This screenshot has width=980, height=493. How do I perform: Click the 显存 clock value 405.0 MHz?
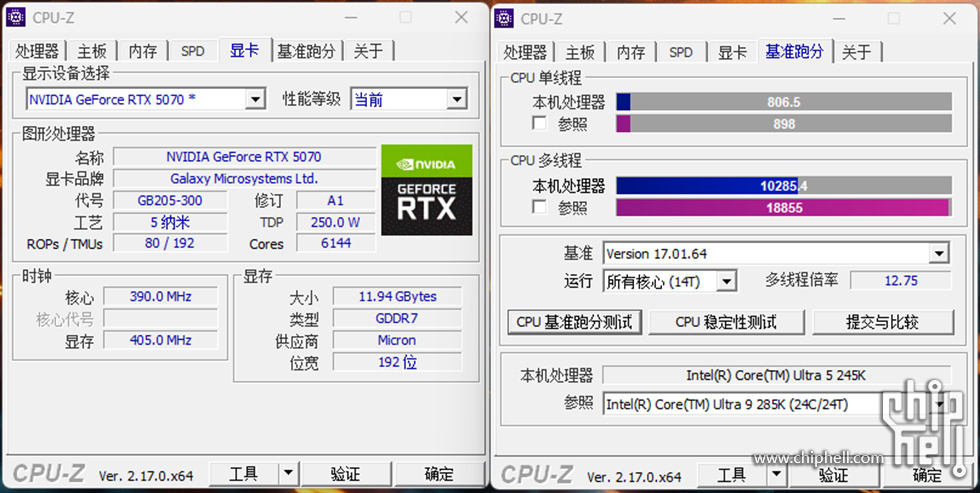tap(161, 340)
